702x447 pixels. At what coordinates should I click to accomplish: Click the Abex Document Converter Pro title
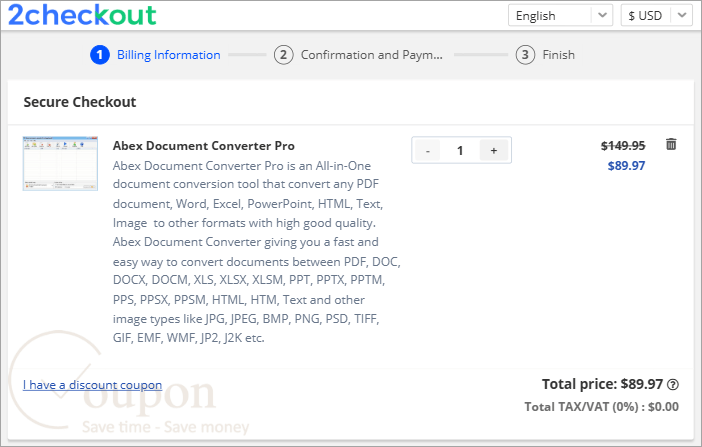point(204,146)
